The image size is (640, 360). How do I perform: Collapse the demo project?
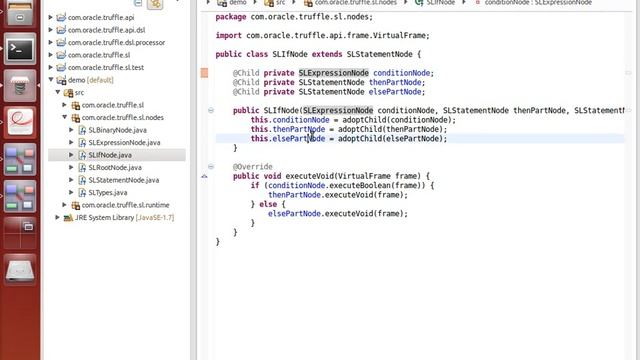coord(51,80)
